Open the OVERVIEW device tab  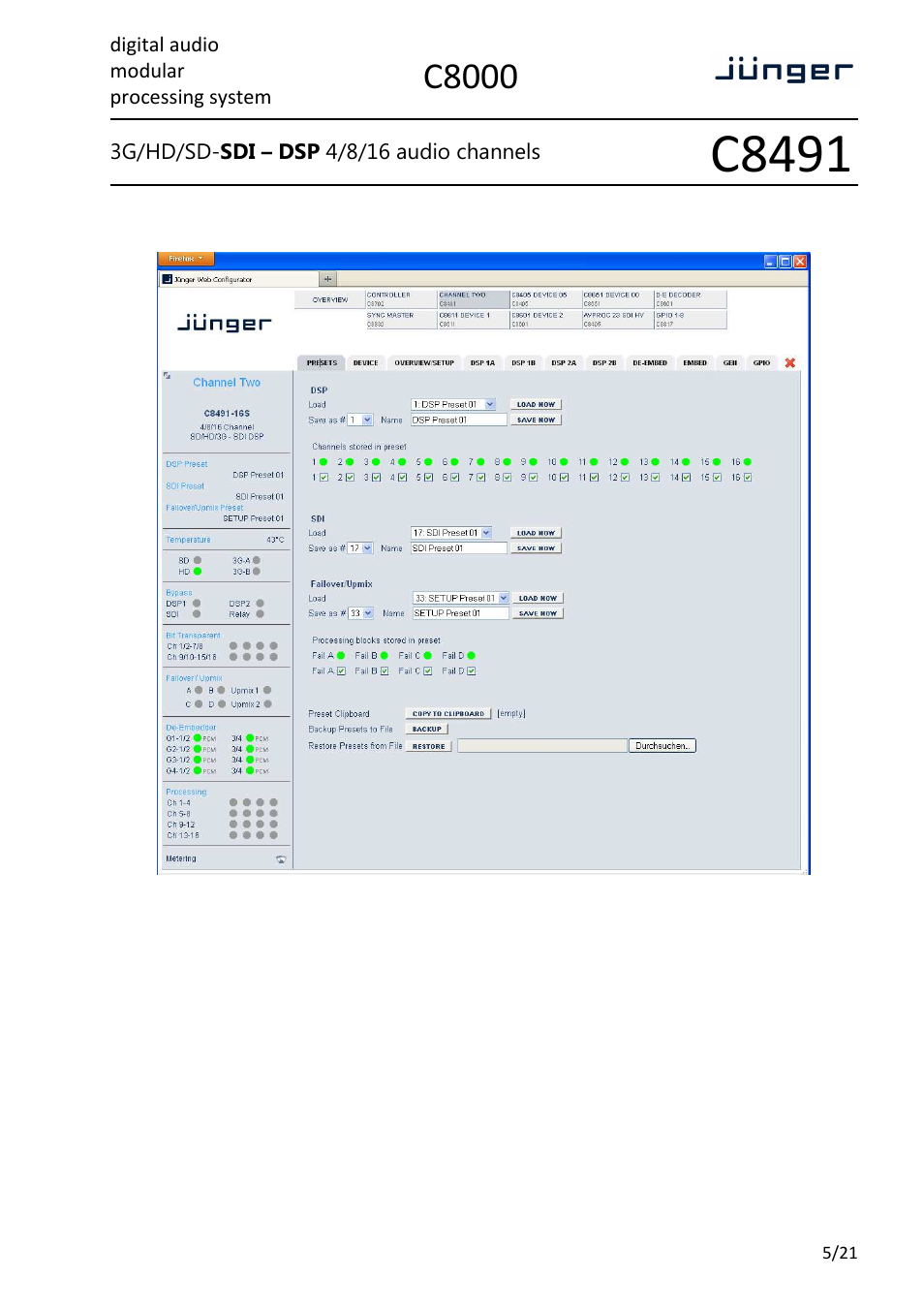(x=330, y=300)
